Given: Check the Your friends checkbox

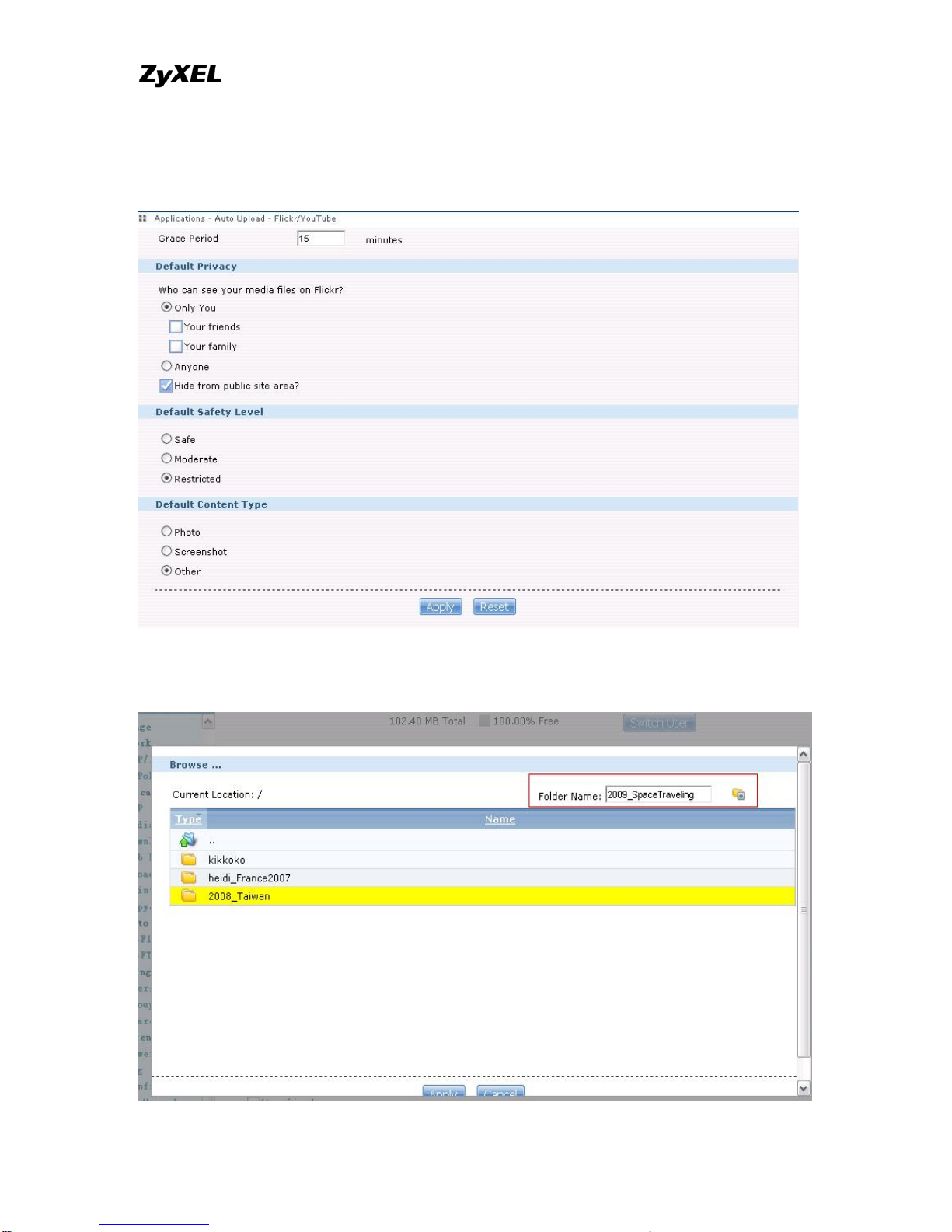Looking at the screenshot, I should (x=176, y=326).
